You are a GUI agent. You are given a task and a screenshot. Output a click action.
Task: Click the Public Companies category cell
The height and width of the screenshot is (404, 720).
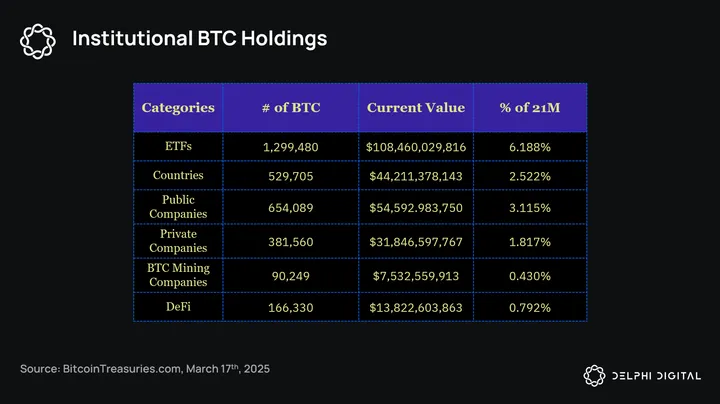click(178, 206)
